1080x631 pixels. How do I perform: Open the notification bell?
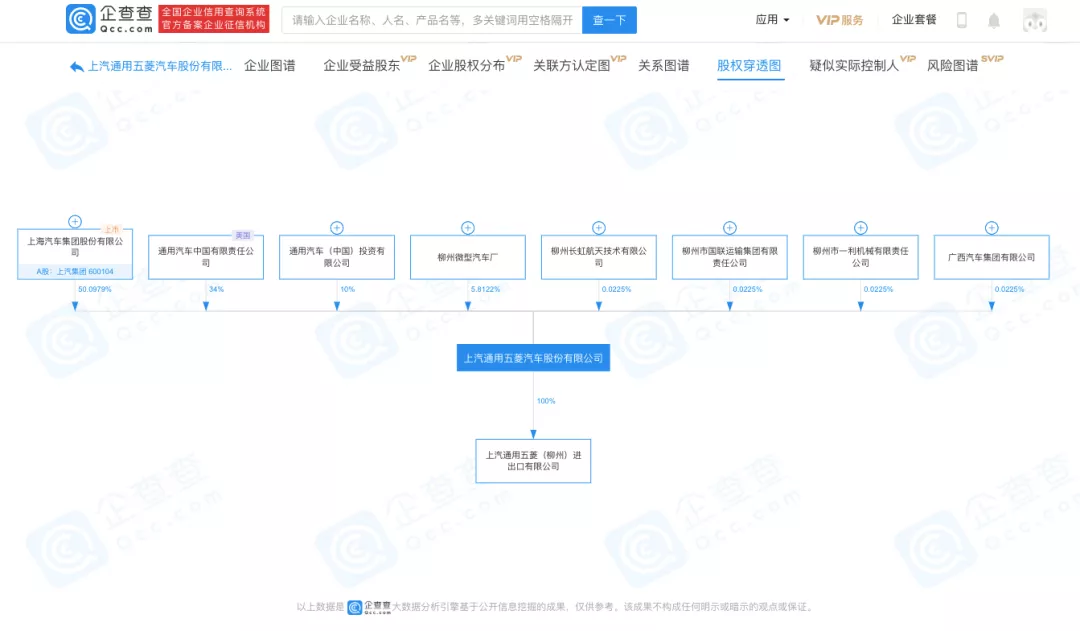click(994, 19)
